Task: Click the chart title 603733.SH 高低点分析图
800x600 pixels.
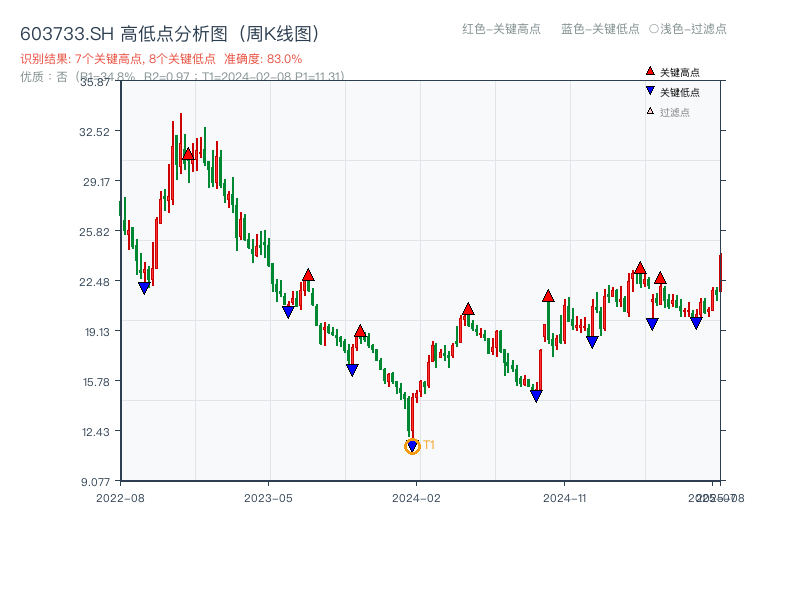Action: pos(170,34)
